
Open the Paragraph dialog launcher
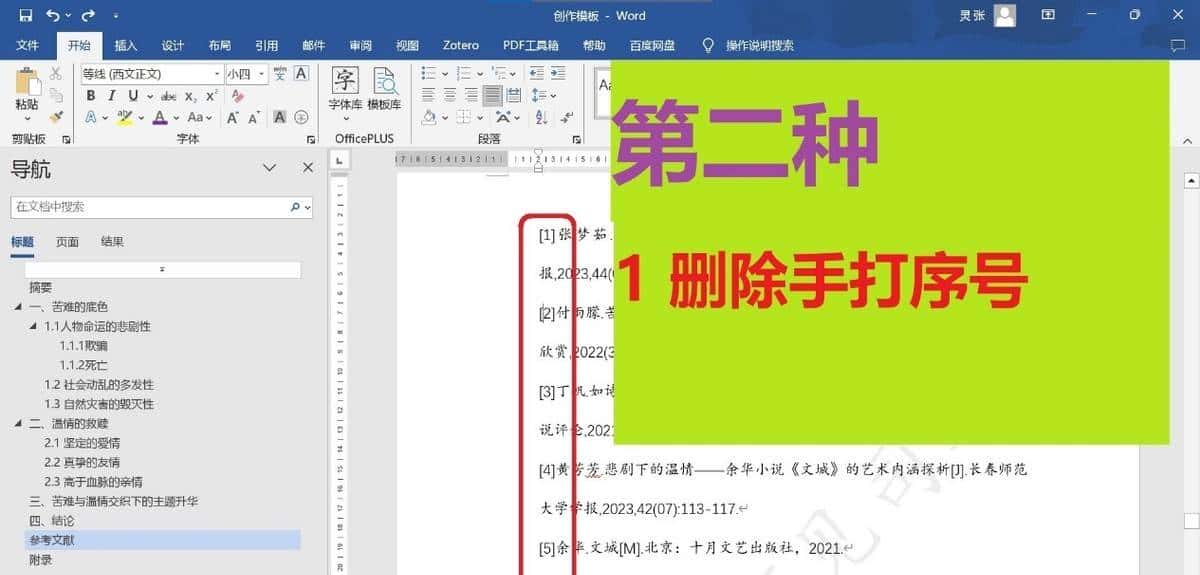pos(577,139)
